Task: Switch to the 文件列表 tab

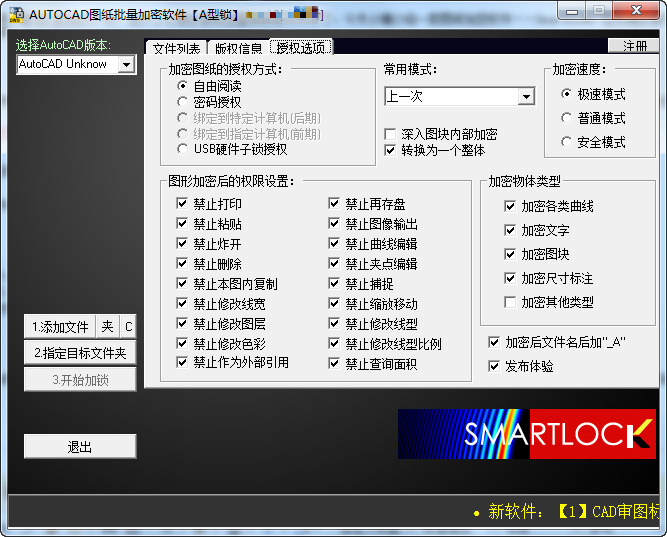Action: tap(176, 48)
